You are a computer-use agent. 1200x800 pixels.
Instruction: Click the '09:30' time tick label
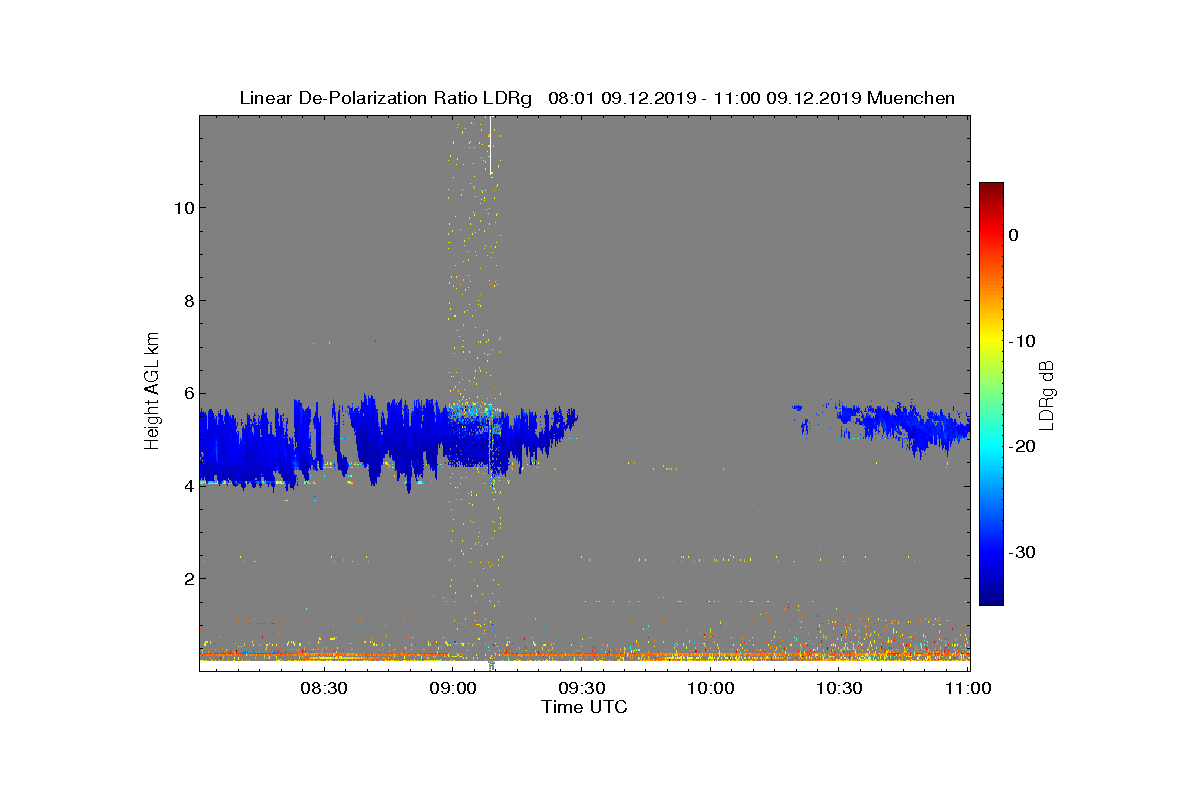tap(581, 688)
